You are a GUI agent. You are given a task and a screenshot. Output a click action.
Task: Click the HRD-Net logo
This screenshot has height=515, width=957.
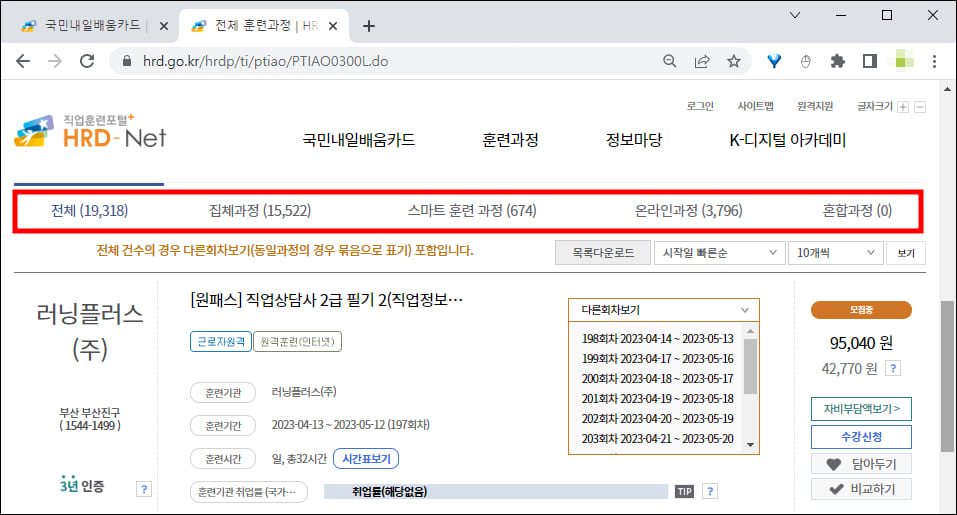click(90, 132)
